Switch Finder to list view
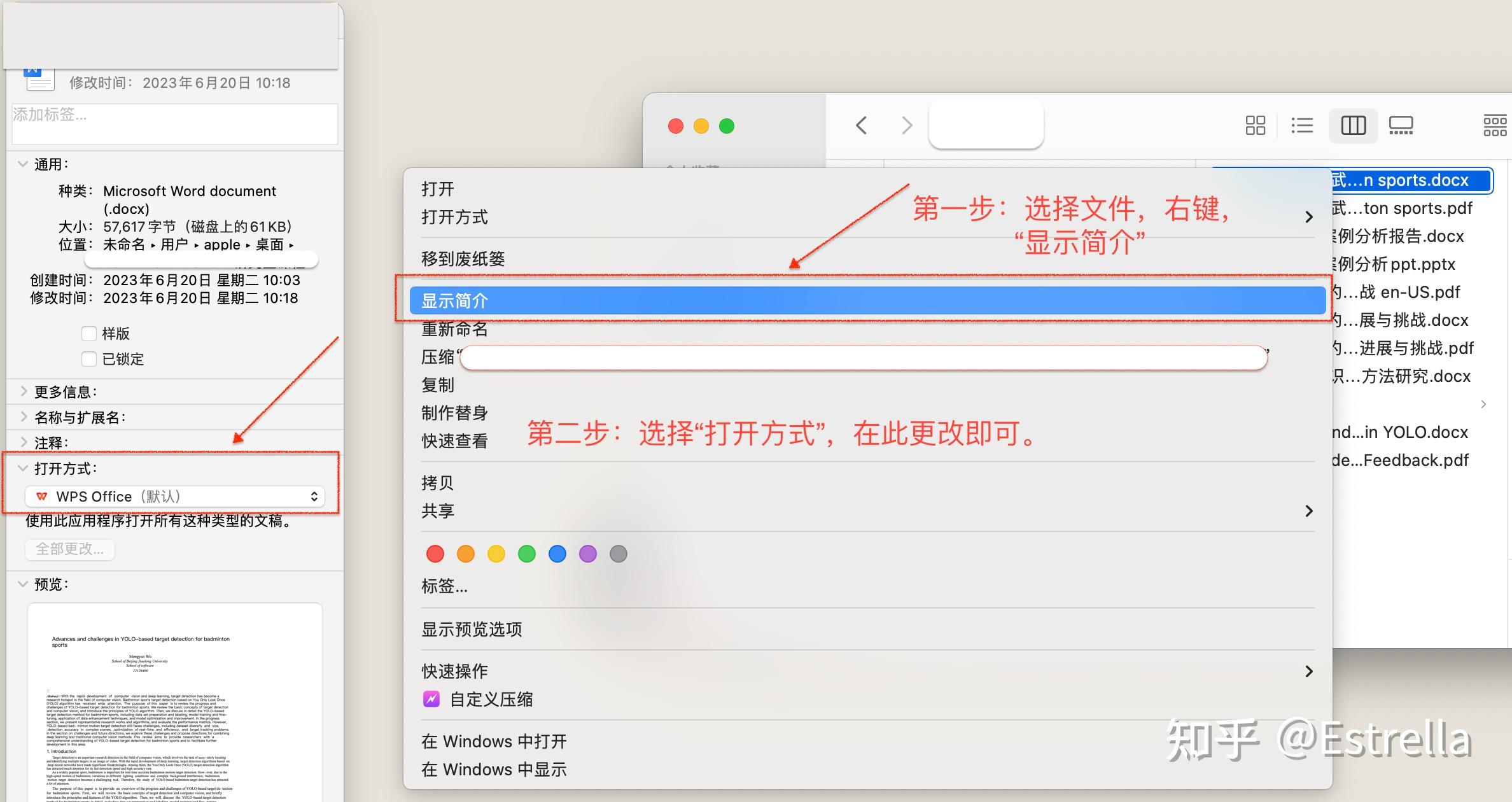The width and height of the screenshot is (1512, 802). coord(1302,125)
